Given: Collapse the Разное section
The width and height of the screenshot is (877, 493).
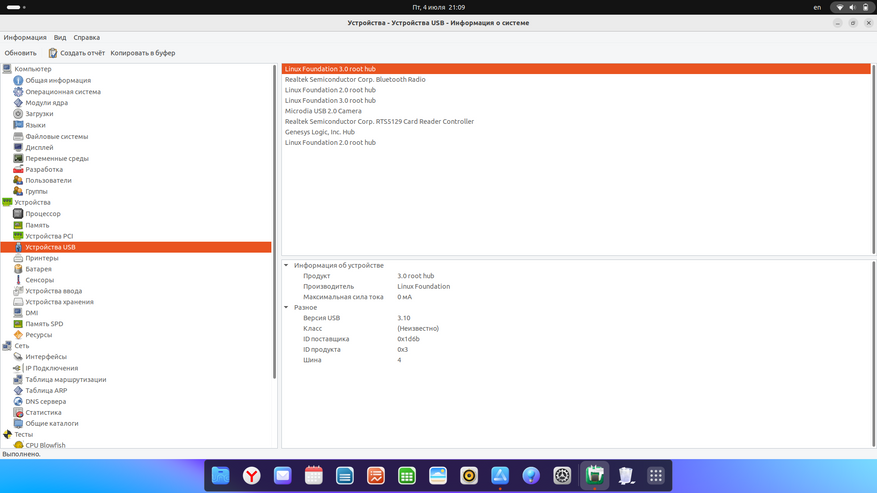Looking at the screenshot, I should (x=286, y=307).
